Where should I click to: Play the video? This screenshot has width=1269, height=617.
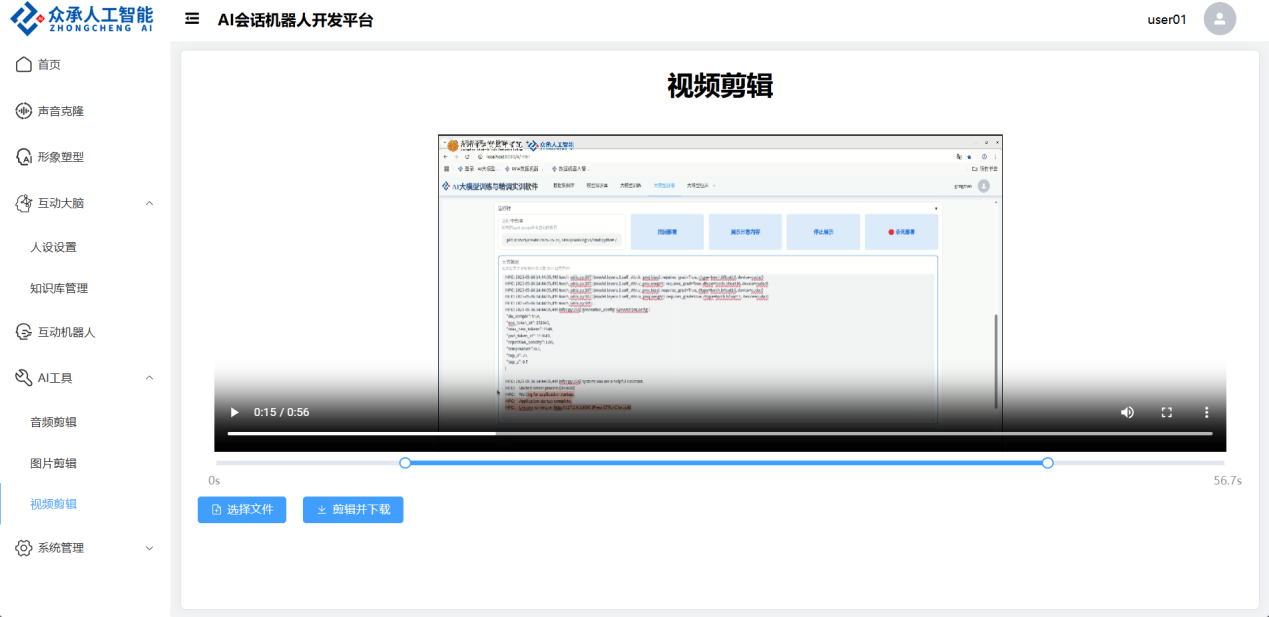click(x=234, y=412)
